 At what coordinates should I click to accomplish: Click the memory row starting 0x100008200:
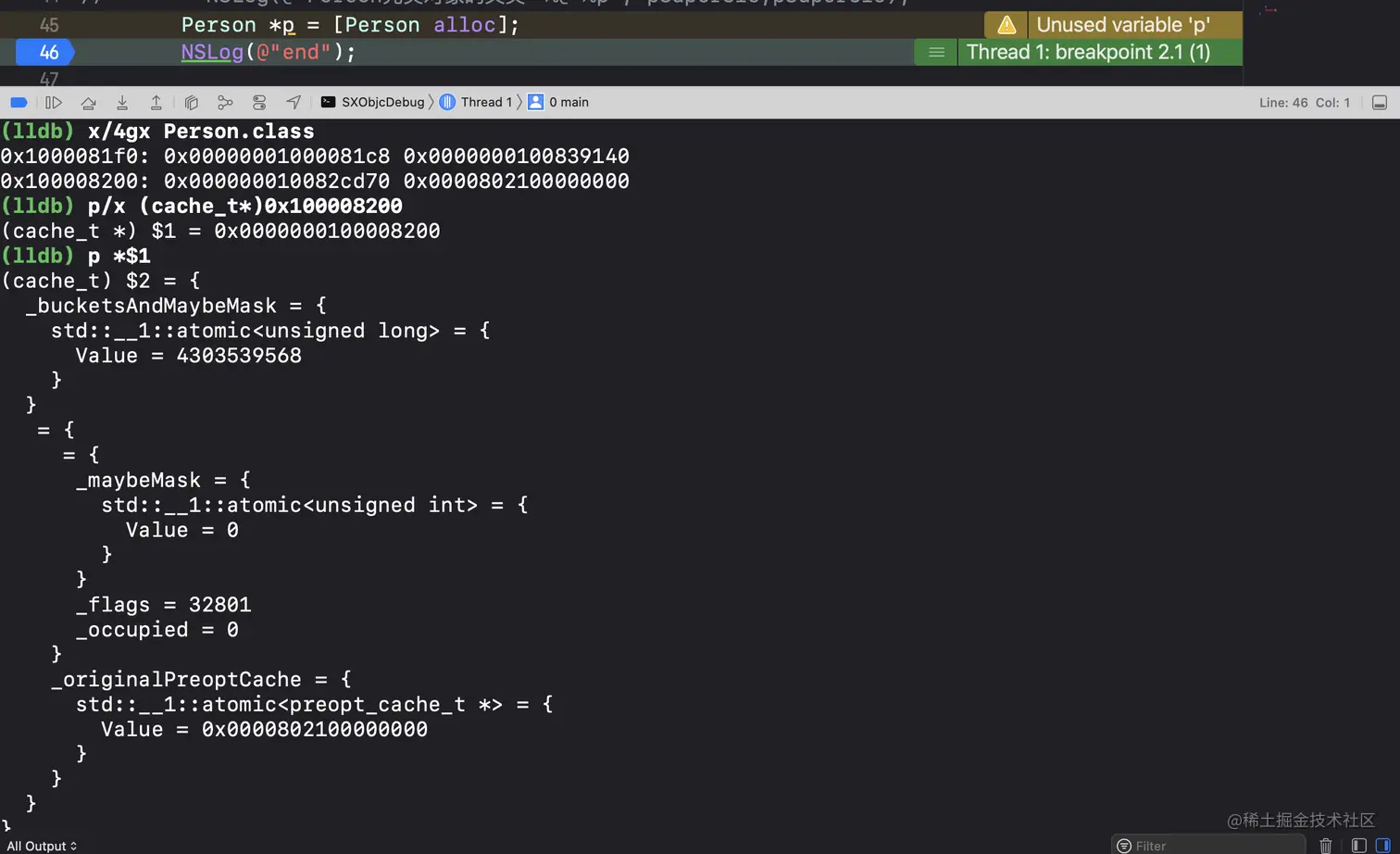coord(315,182)
